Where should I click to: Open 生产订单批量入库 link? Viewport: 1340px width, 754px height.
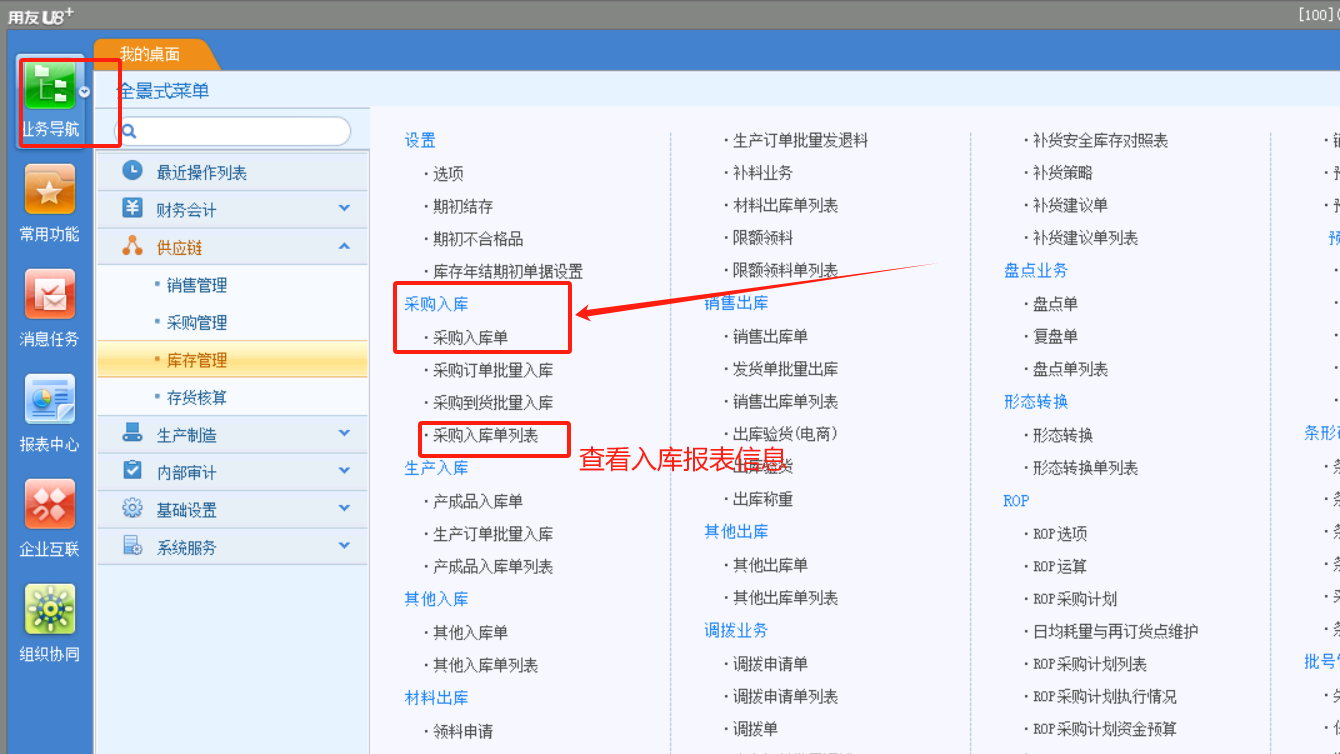coord(493,535)
